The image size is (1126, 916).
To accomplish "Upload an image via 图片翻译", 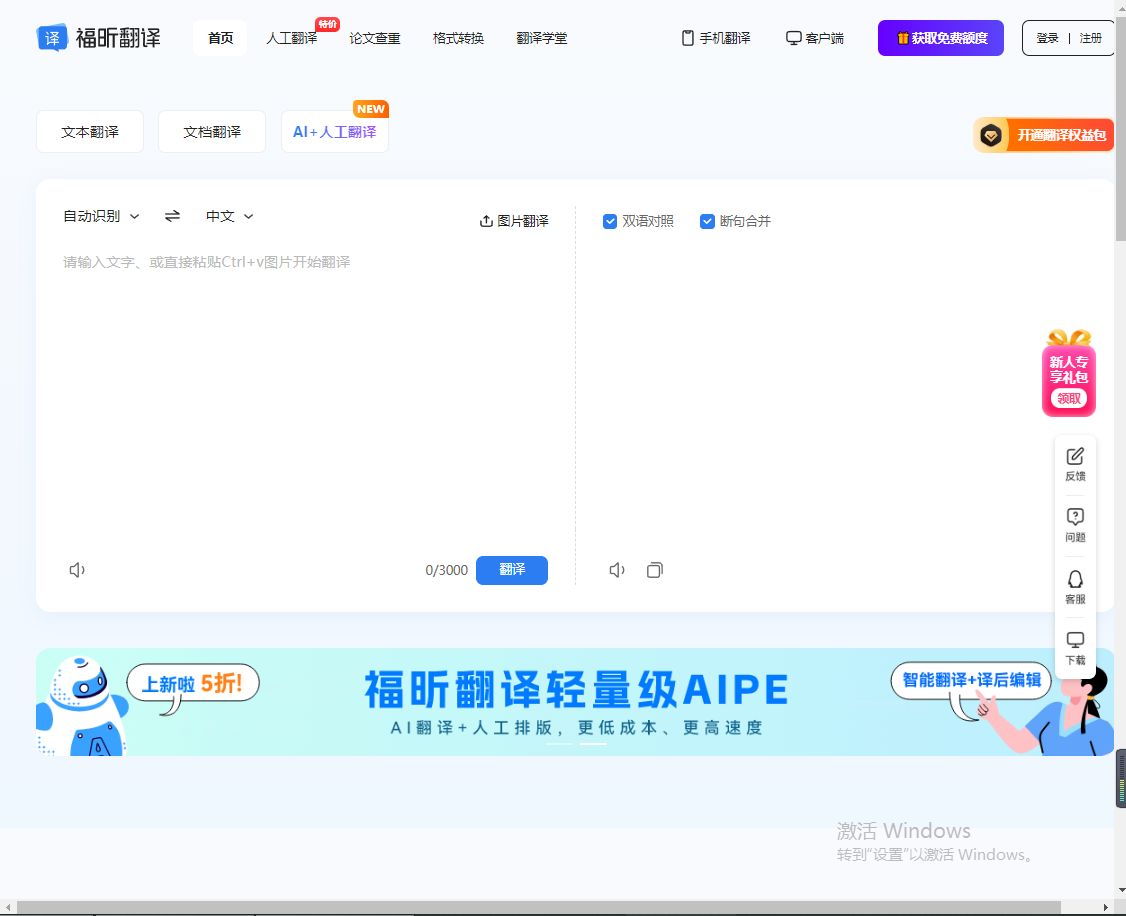I will pos(514,221).
